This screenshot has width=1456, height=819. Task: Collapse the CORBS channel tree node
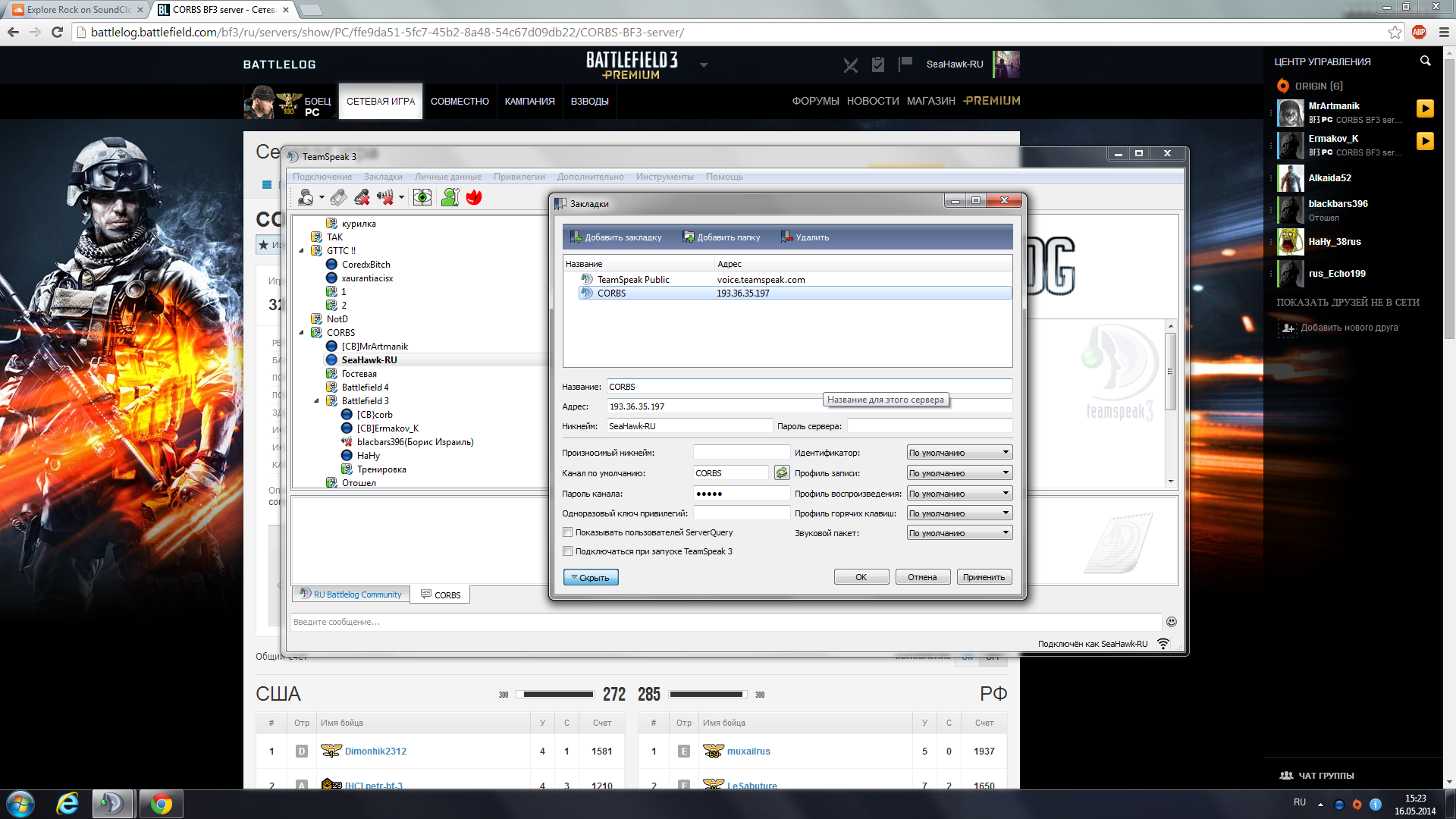click(x=302, y=333)
